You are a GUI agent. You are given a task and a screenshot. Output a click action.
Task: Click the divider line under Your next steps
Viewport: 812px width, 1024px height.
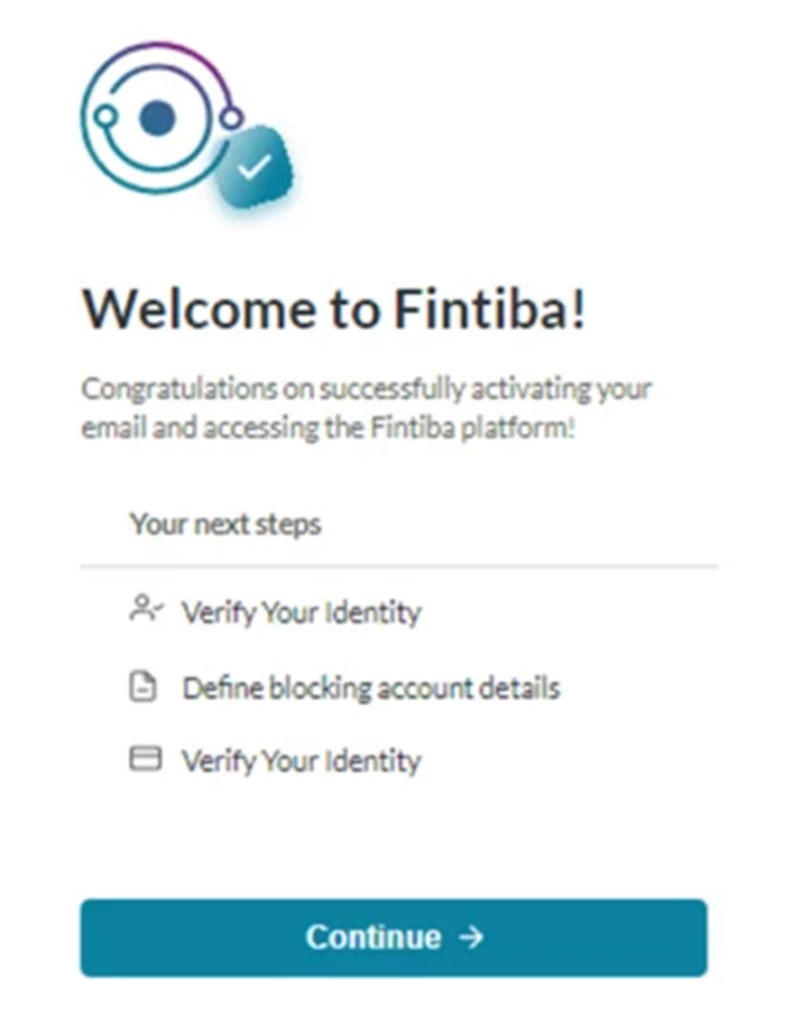click(399, 567)
